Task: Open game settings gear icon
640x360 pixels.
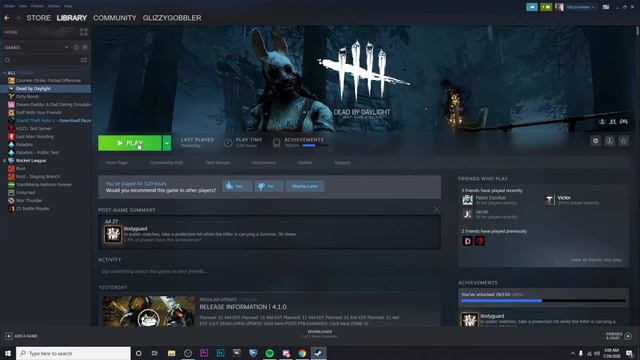Action: [596, 141]
